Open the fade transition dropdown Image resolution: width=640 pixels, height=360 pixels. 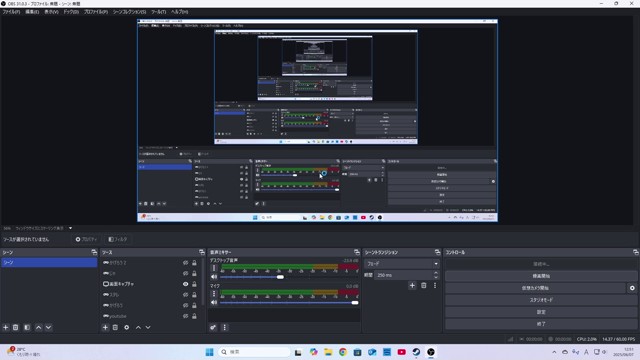(x=402, y=264)
